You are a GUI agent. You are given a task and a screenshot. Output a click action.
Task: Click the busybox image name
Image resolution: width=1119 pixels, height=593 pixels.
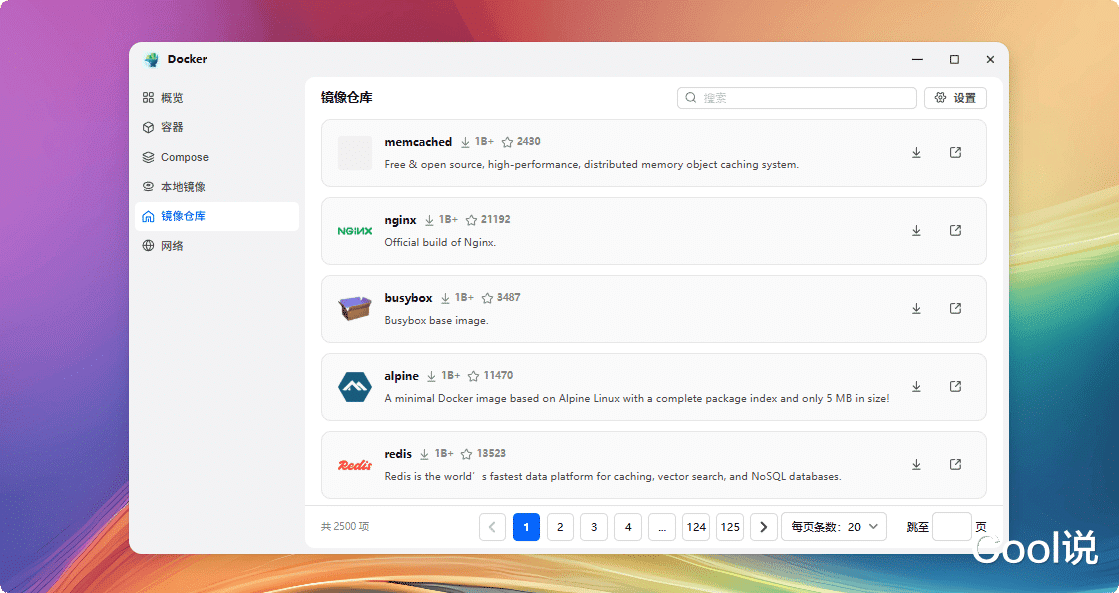408,298
